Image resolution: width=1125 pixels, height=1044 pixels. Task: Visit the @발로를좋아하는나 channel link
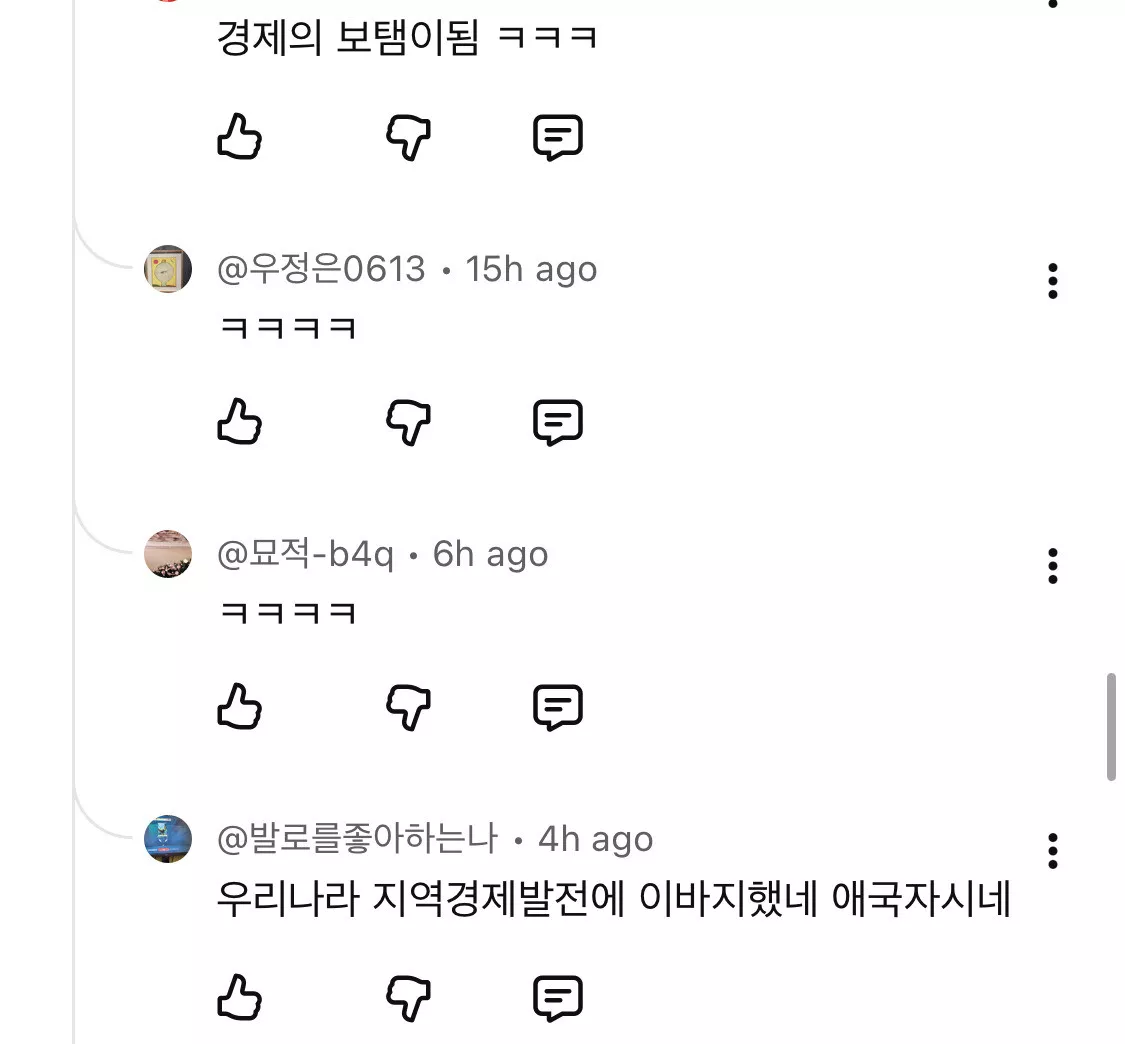point(357,839)
